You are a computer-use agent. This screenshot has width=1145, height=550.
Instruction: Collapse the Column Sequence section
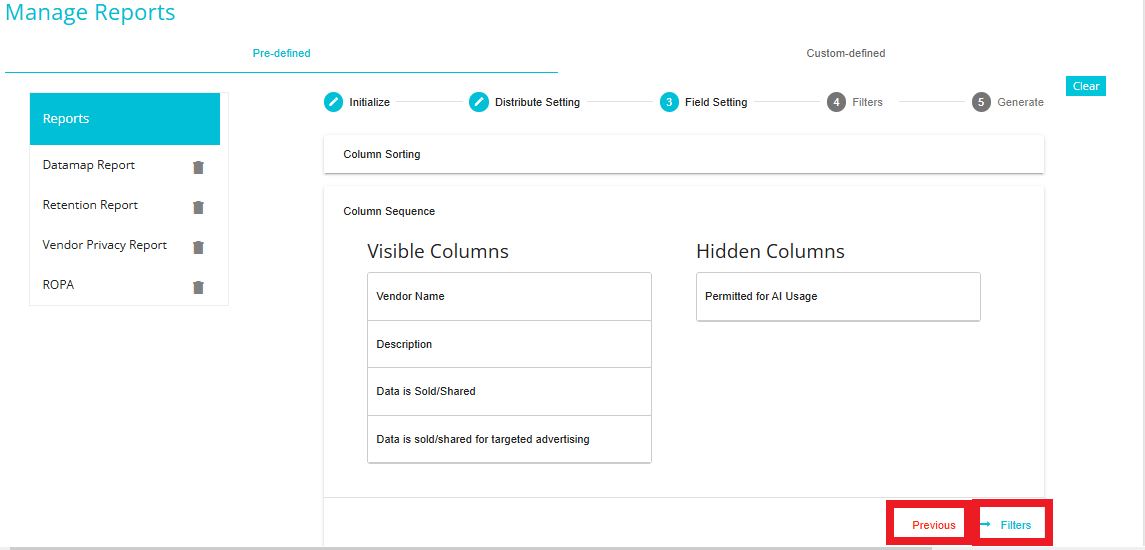389,211
